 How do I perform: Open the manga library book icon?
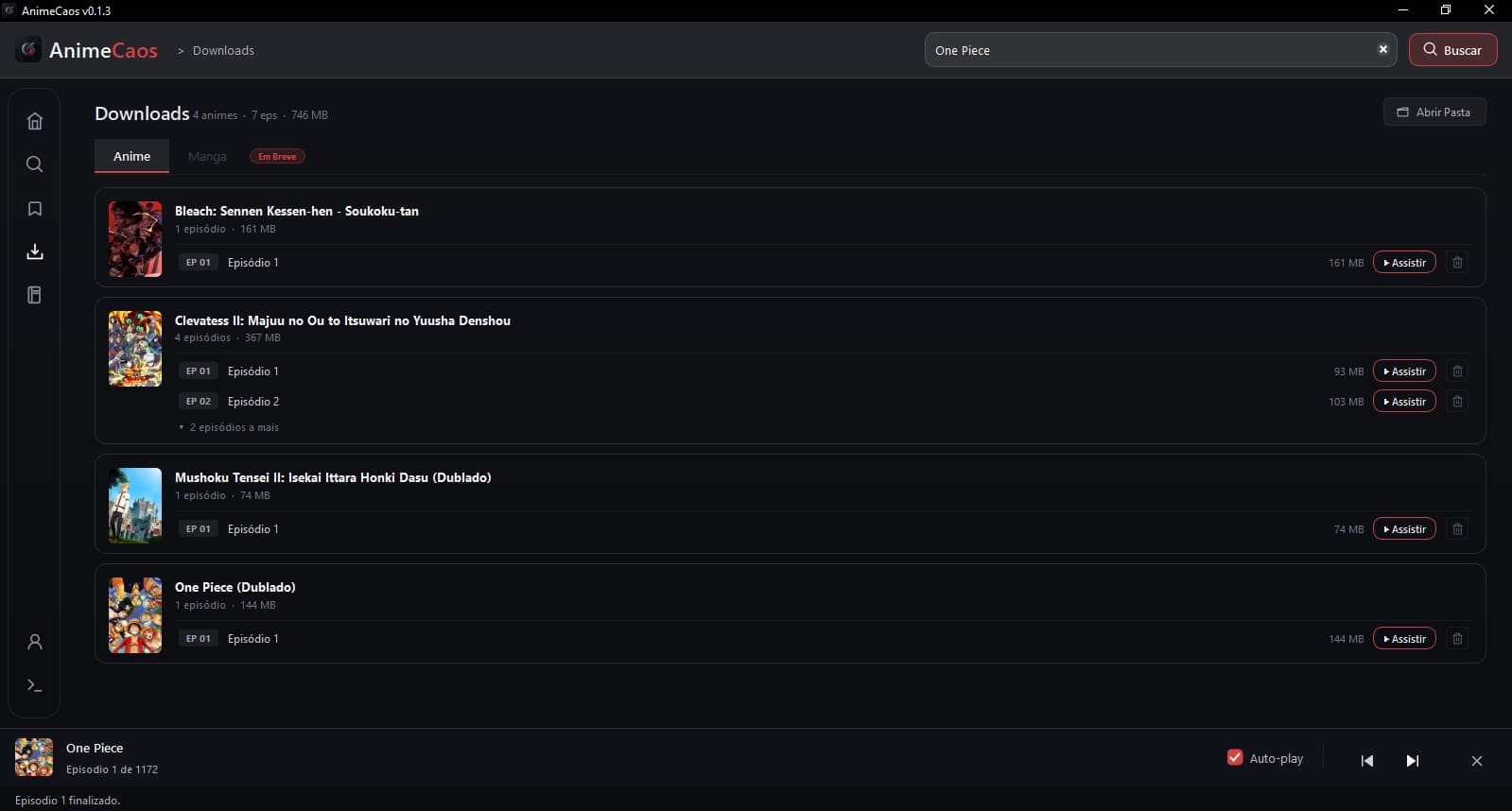35,295
